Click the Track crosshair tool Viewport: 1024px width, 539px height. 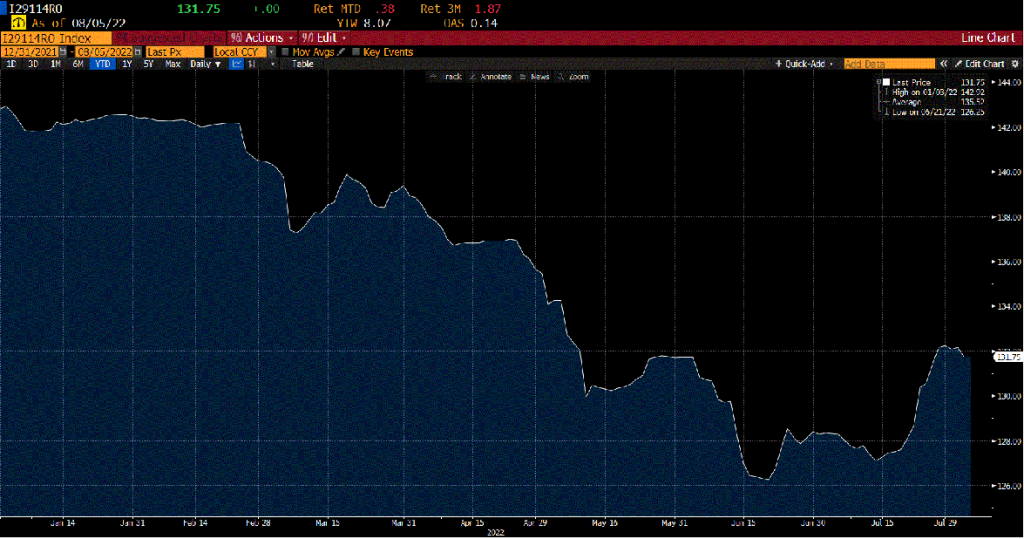[443, 77]
